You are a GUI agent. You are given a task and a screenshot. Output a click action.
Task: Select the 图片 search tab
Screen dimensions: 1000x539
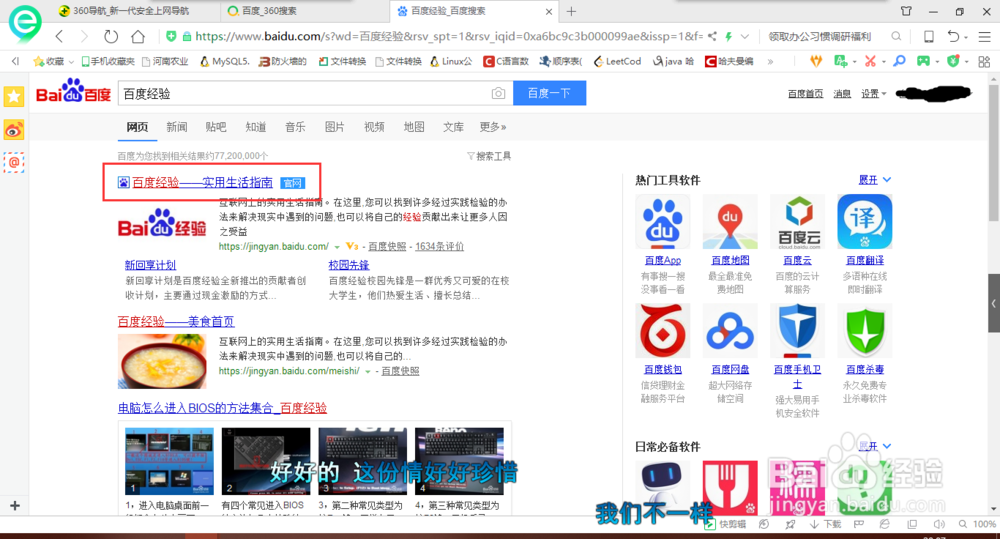pos(334,127)
